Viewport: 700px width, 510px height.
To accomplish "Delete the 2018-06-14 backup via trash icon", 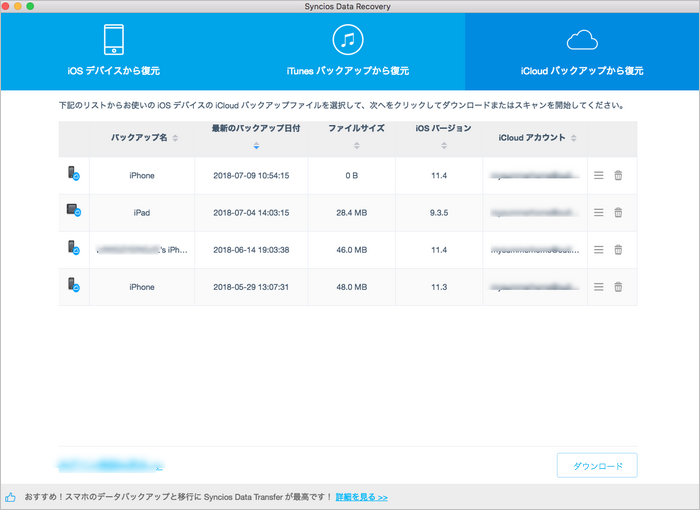I will [618, 250].
